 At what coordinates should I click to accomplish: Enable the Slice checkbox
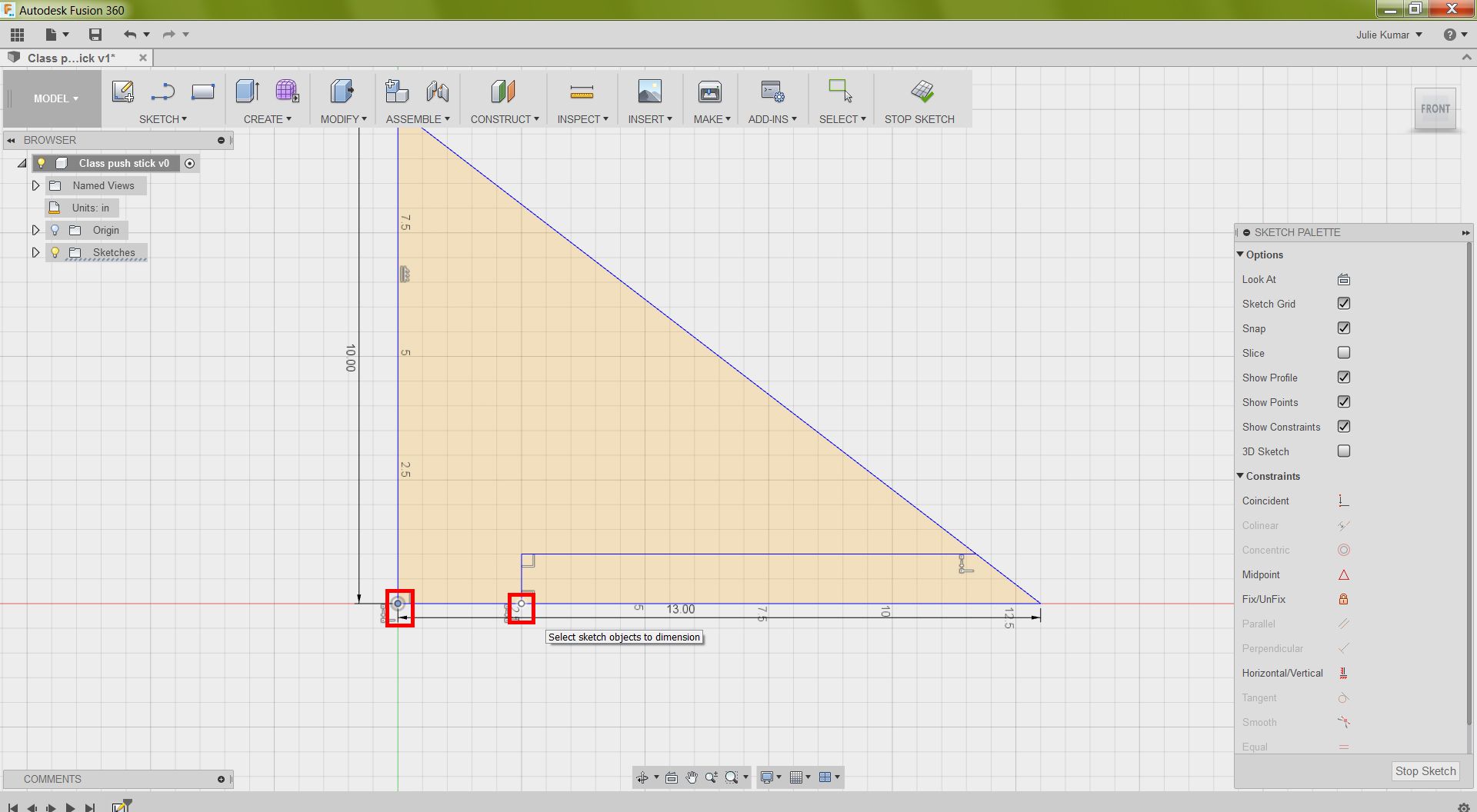click(1343, 352)
